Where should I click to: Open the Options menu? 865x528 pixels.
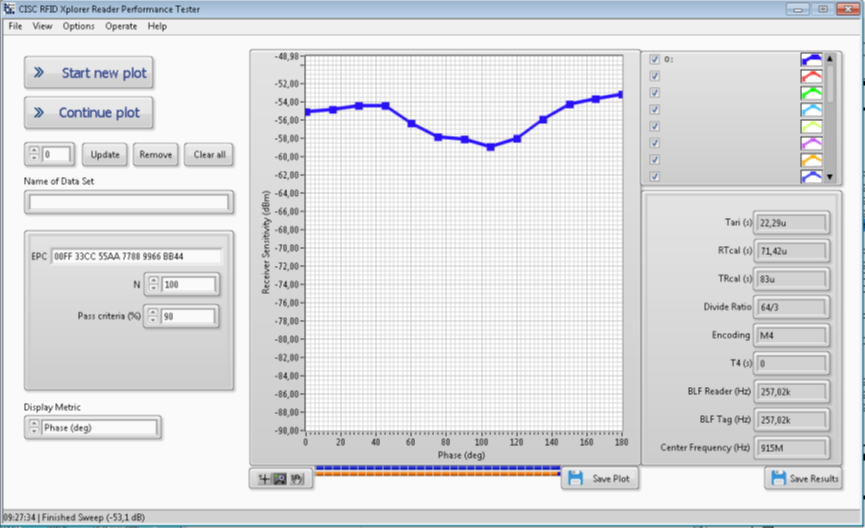coord(78,26)
